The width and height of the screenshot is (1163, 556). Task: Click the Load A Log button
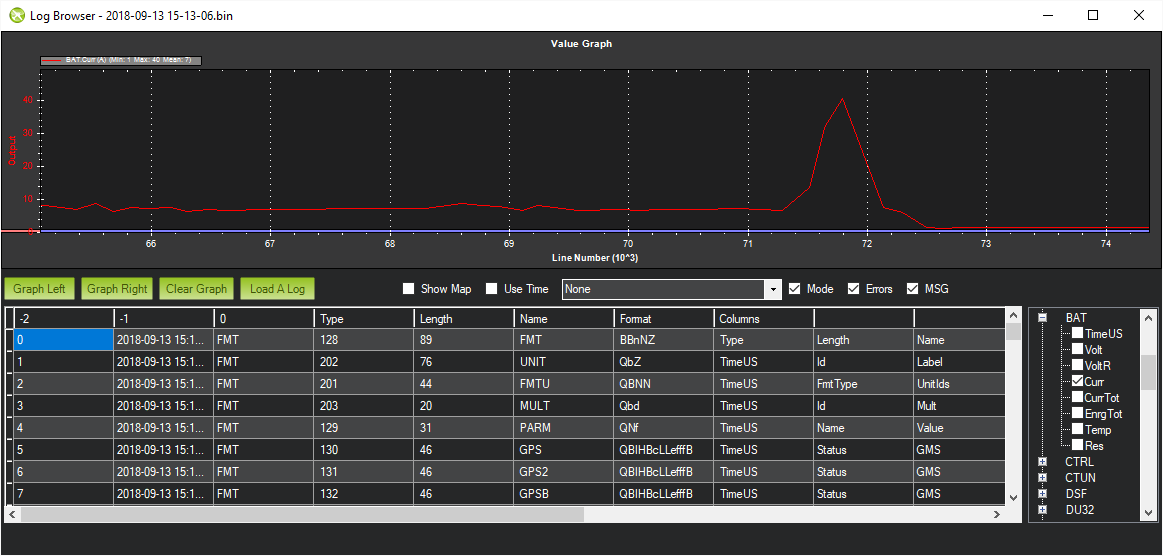click(277, 289)
